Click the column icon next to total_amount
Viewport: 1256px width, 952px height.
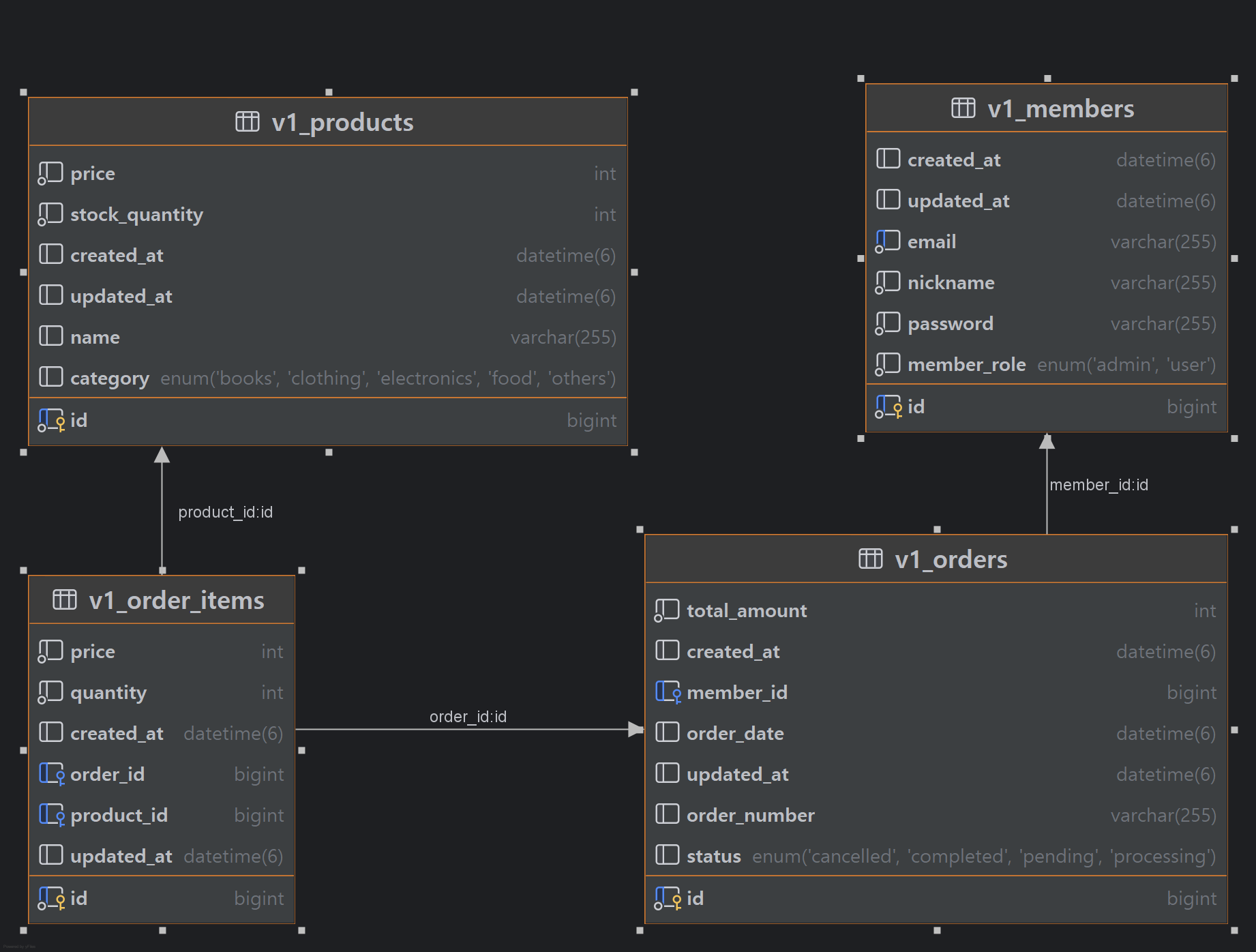667,610
